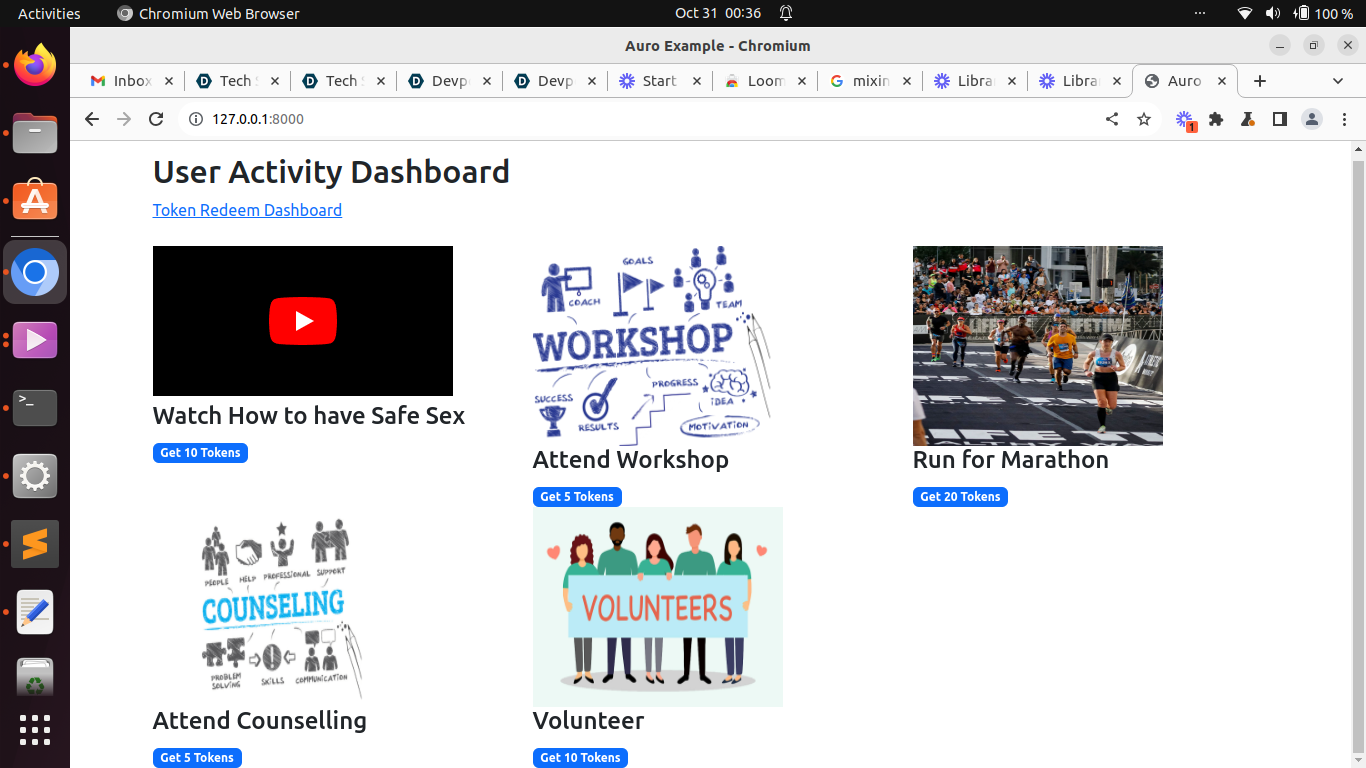Reload the page with the refresh icon
1366x768 pixels.
(x=156, y=119)
